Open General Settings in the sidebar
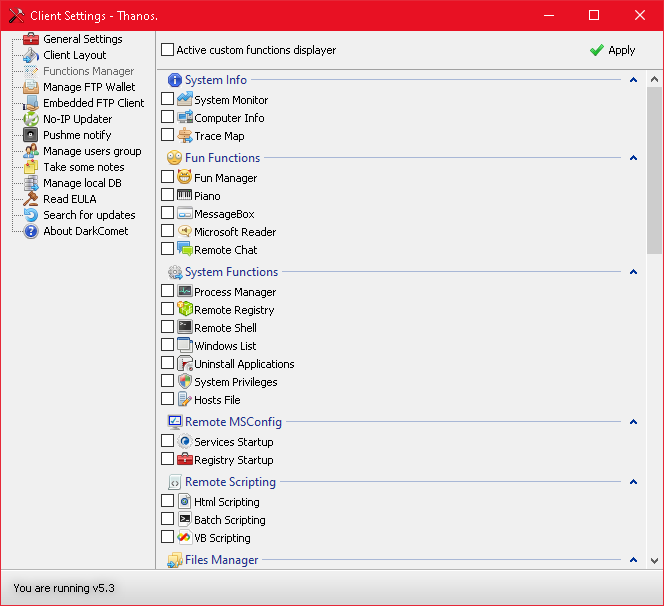Image resolution: width=664 pixels, height=606 pixels. 82,39
